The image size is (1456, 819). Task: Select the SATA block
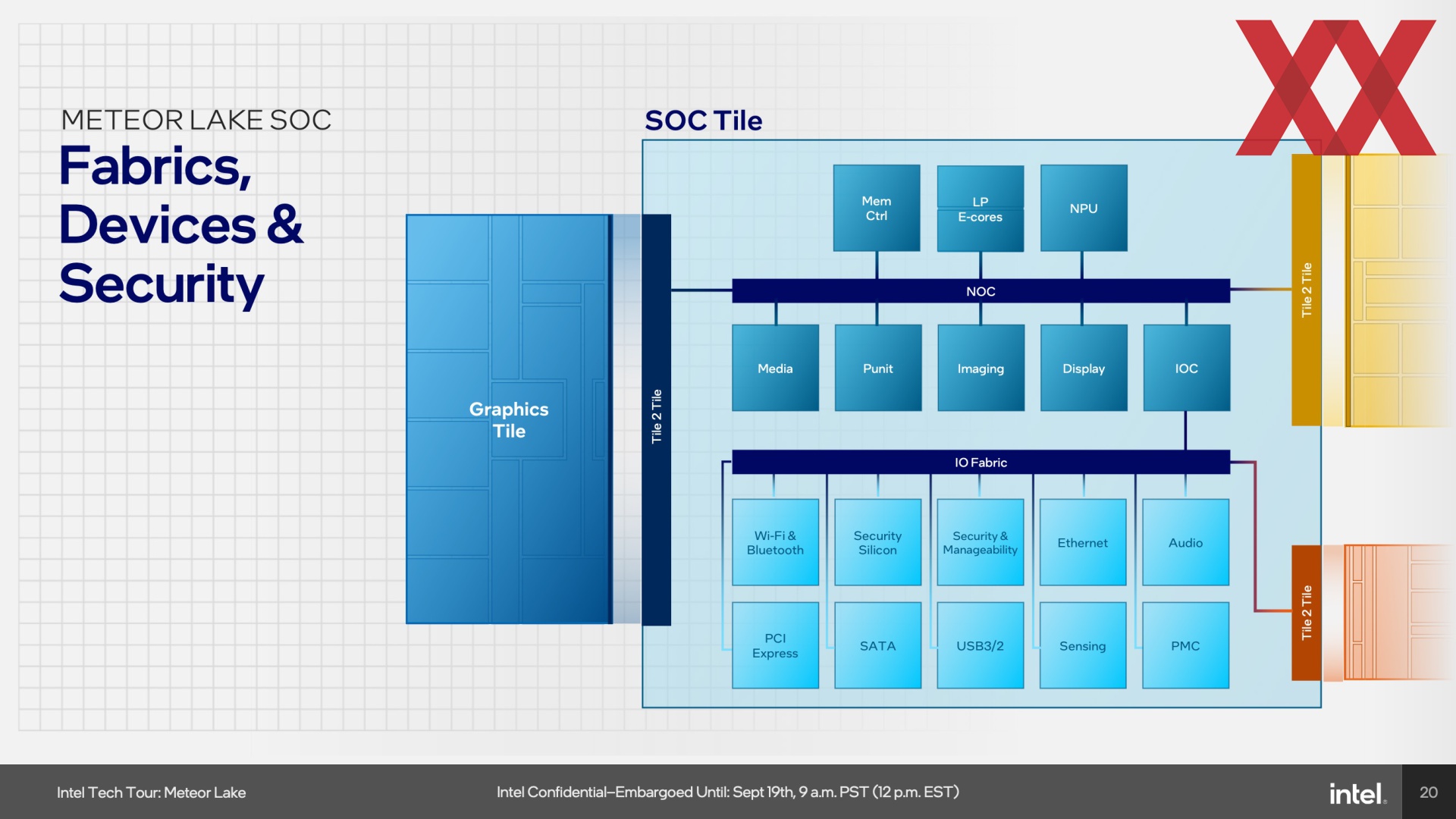click(877, 645)
